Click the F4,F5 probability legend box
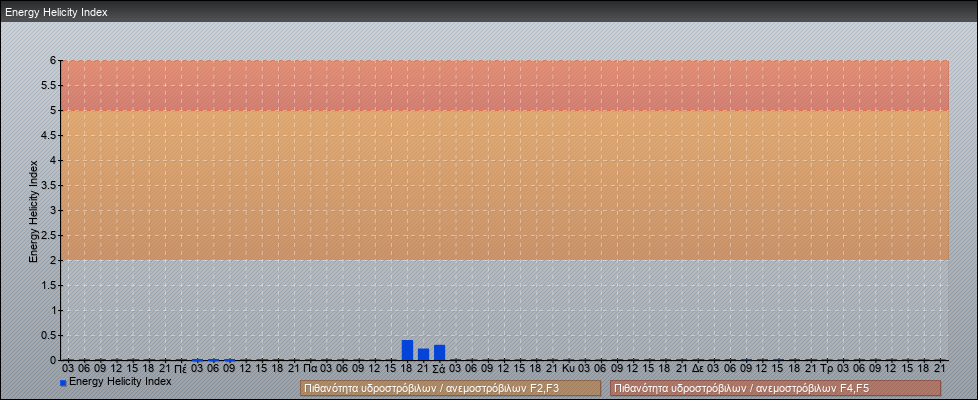This screenshot has height=400, width=978. [775, 388]
